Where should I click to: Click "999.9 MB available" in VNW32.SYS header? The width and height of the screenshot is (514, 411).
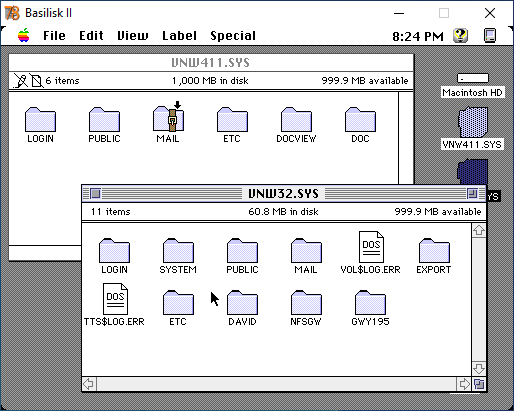[x=438, y=212]
